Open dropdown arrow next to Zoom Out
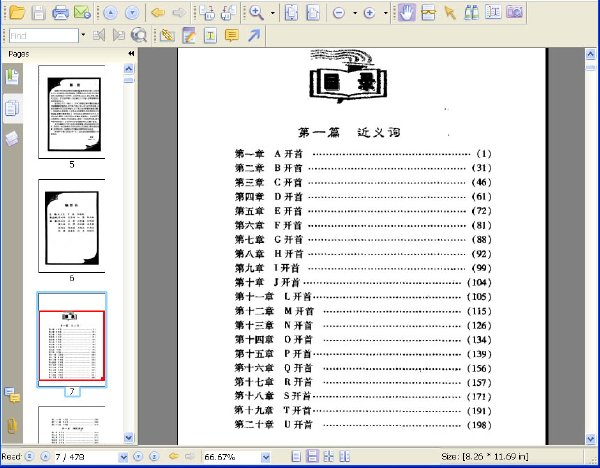Screen dimensions: 600x468 [355, 13]
